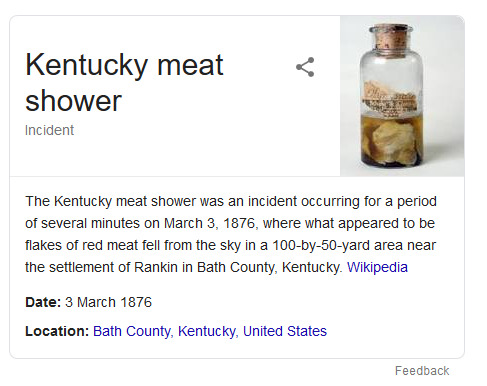Open the United States link
The height and width of the screenshot is (386, 487).
(x=285, y=331)
